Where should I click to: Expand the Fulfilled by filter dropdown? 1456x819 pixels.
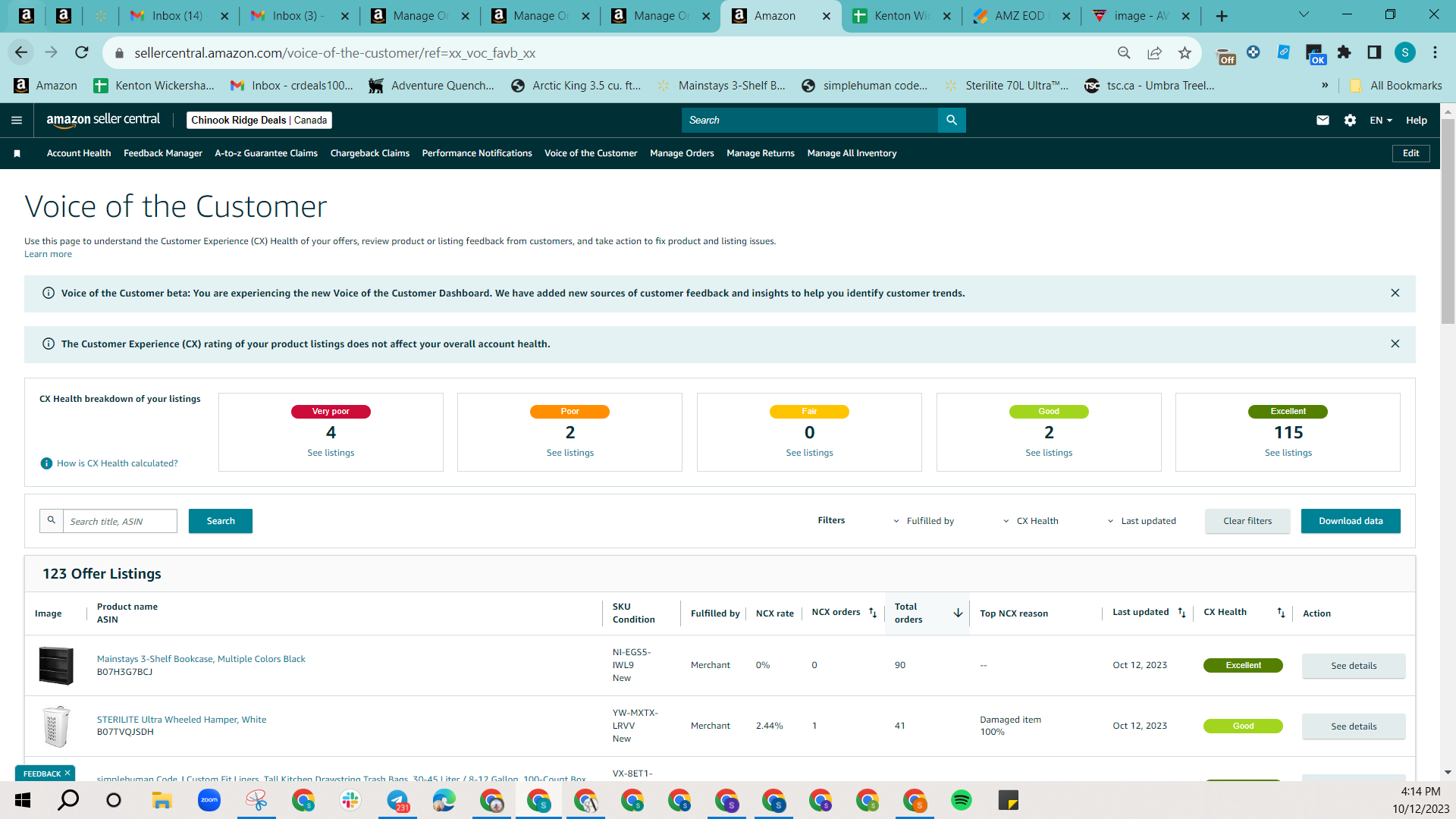[x=924, y=521]
